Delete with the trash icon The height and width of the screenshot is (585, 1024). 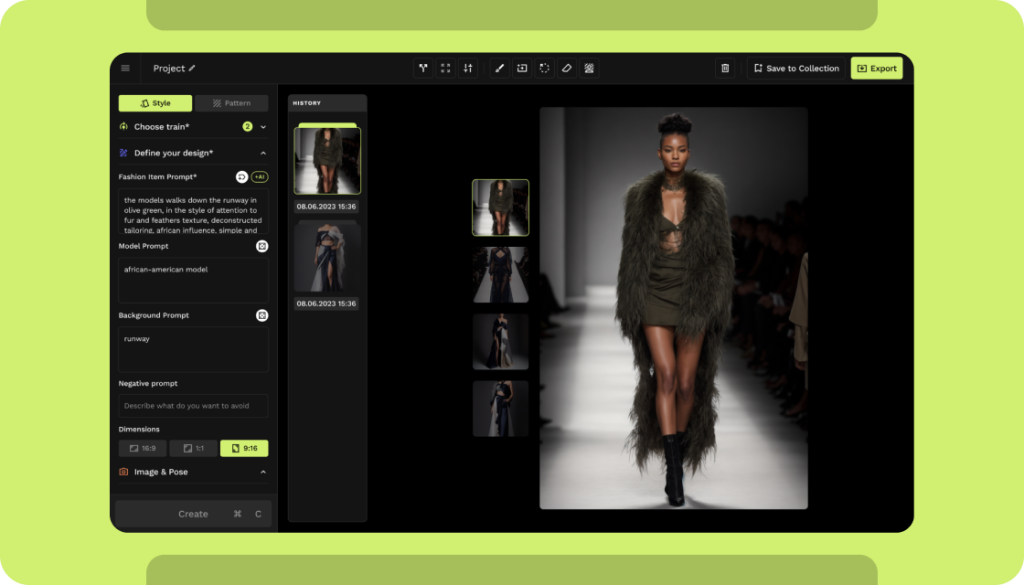click(x=725, y=68)
